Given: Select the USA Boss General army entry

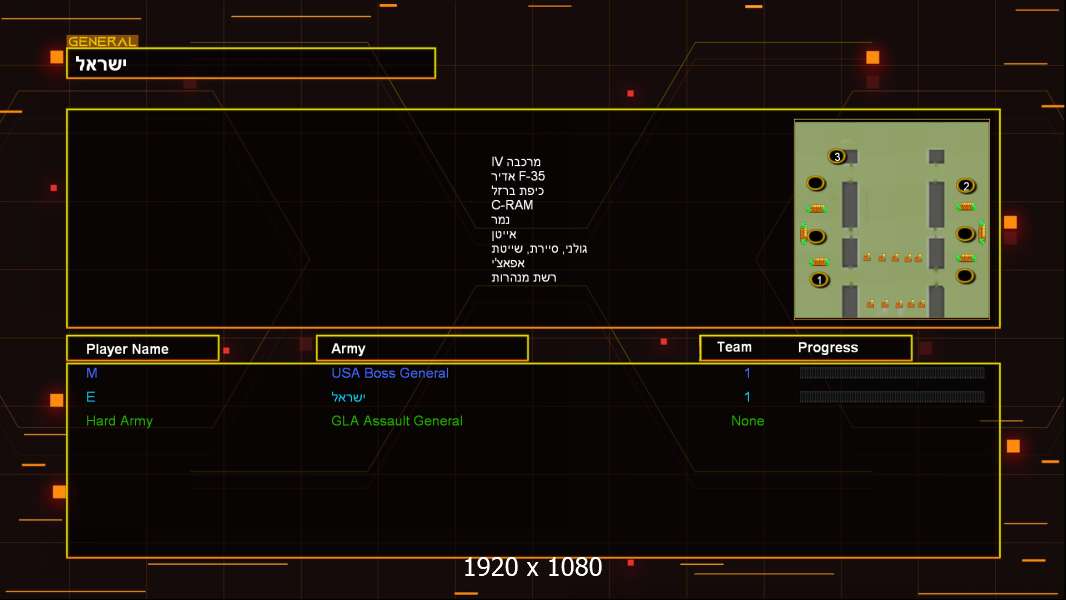Looking at the screenshot, I should click(390, 373).
